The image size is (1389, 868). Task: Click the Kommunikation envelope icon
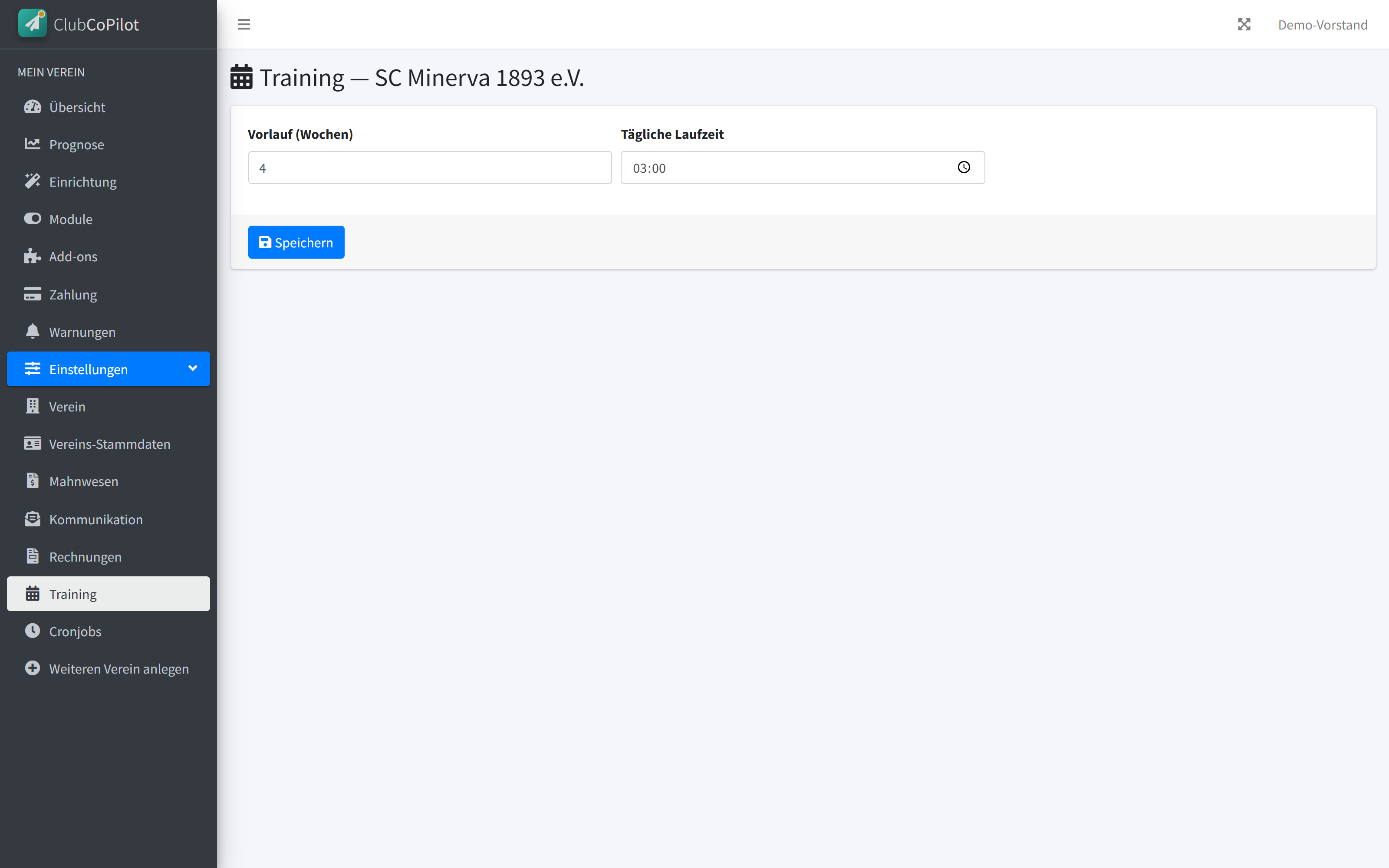point(33,518)
